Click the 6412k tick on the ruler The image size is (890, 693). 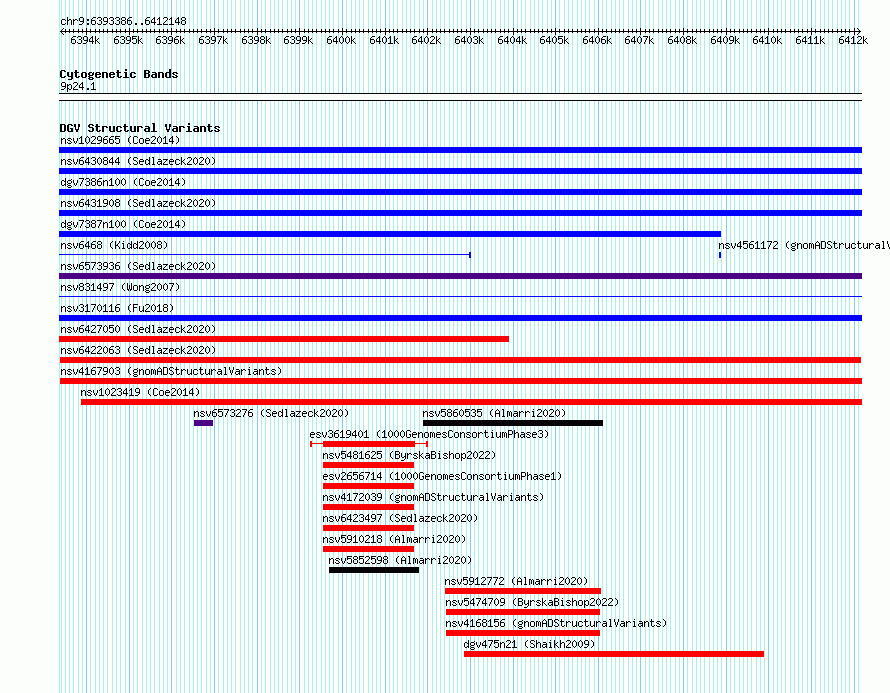[x=853, y=40]
